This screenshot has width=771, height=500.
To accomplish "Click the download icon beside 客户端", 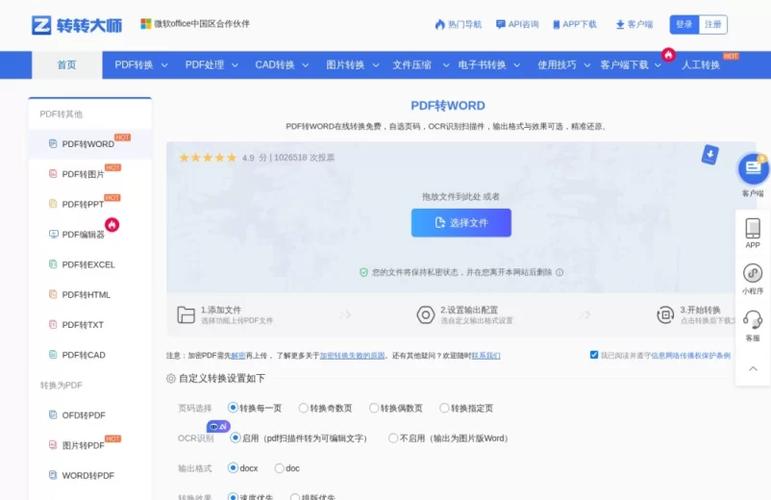I will [620, 25].
